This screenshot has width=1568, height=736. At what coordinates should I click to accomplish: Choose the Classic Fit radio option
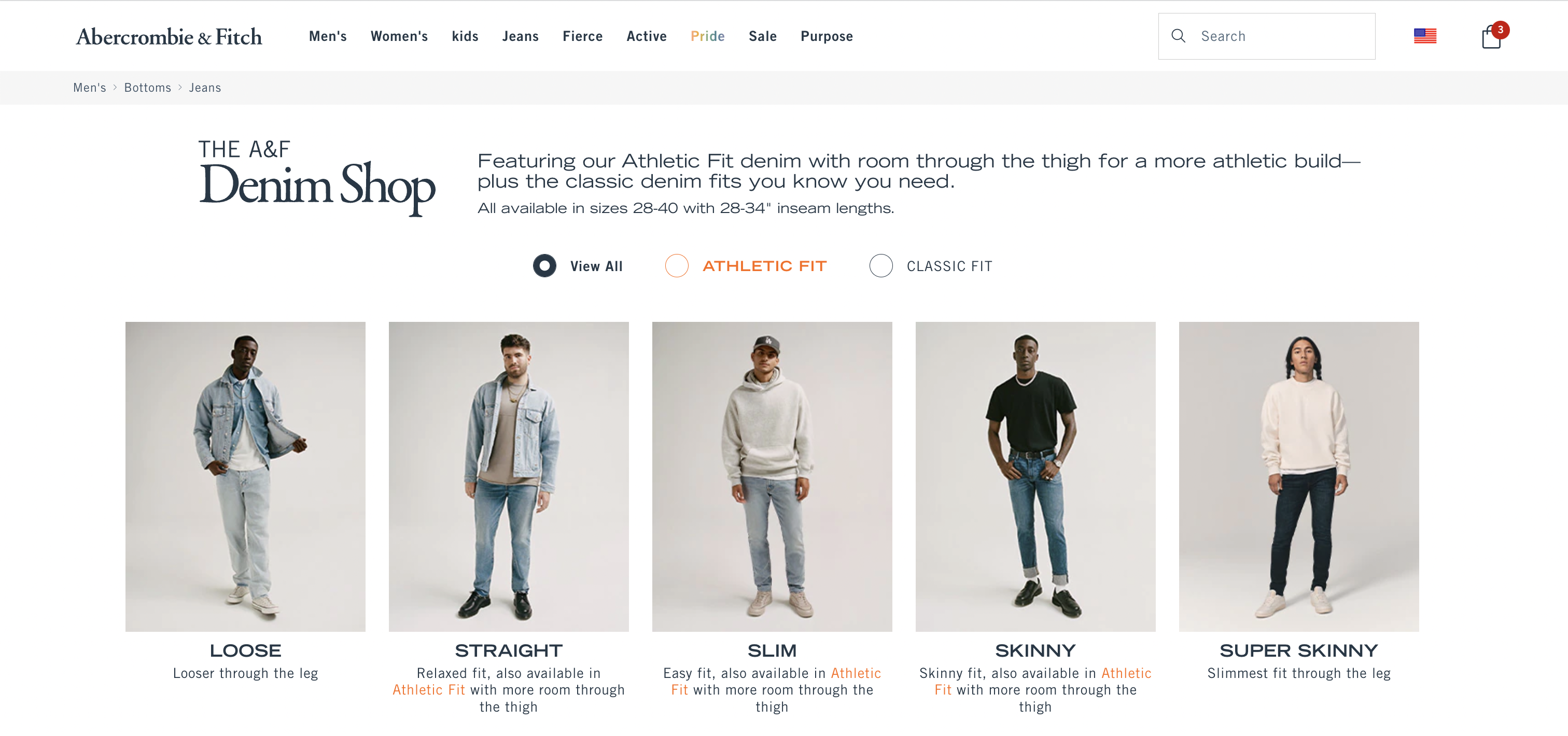pyautogui.click(x=880, y=266)
